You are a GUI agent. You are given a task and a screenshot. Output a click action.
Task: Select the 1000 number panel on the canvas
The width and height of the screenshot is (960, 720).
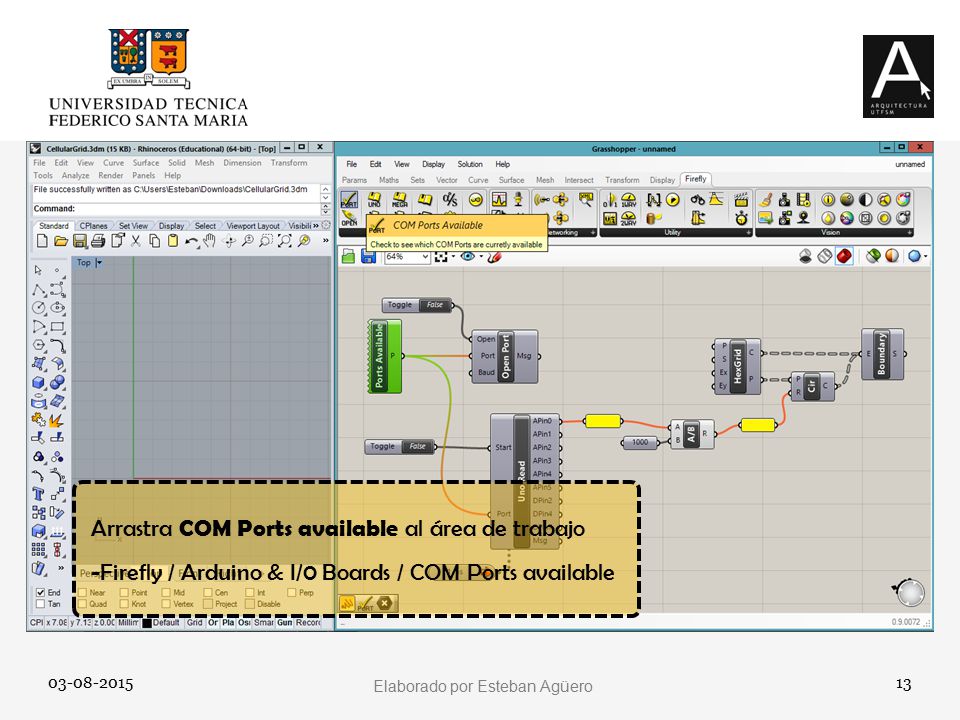click(640, 442)
